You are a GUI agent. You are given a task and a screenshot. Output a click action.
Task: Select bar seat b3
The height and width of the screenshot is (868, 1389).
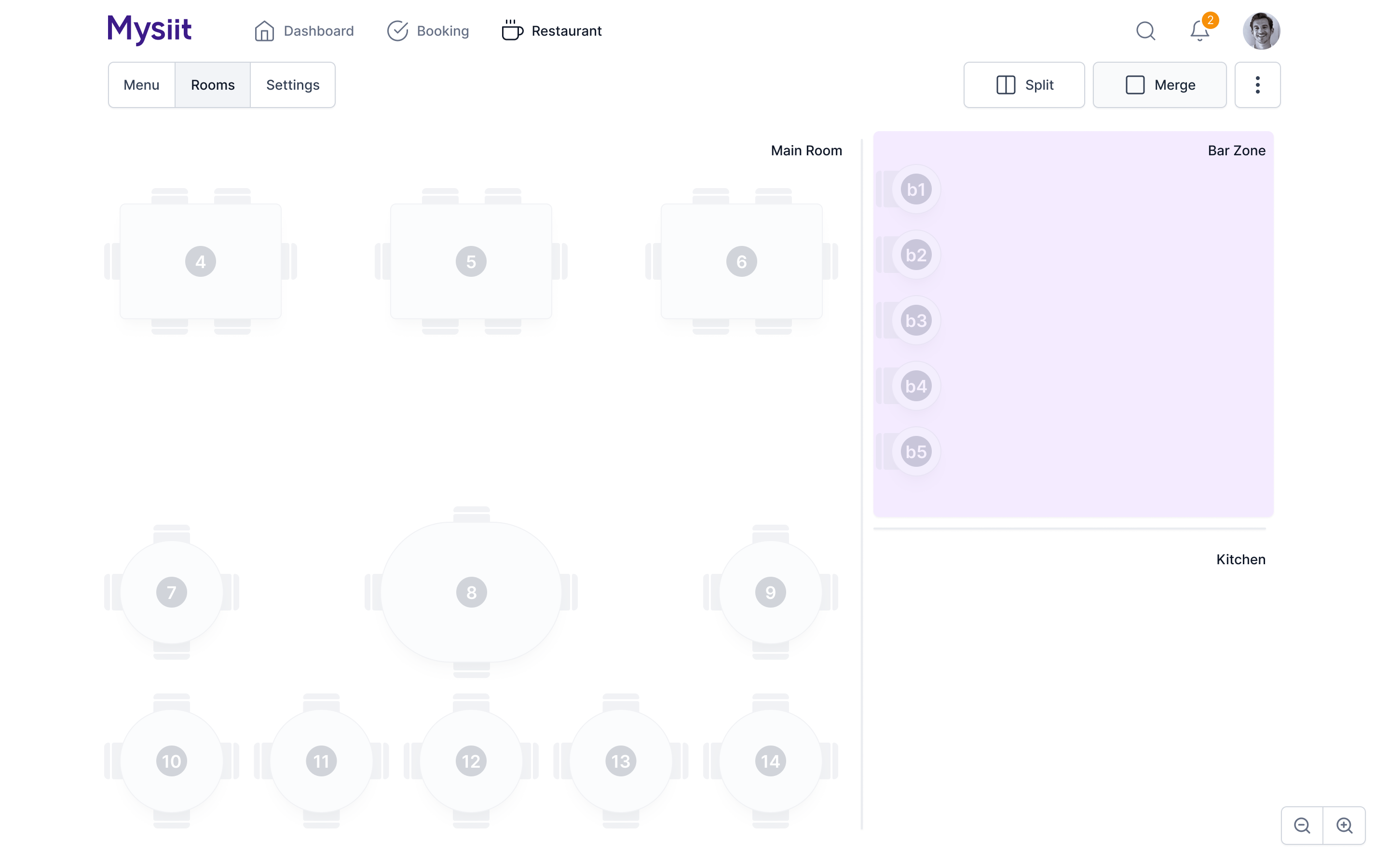point(915,320)
